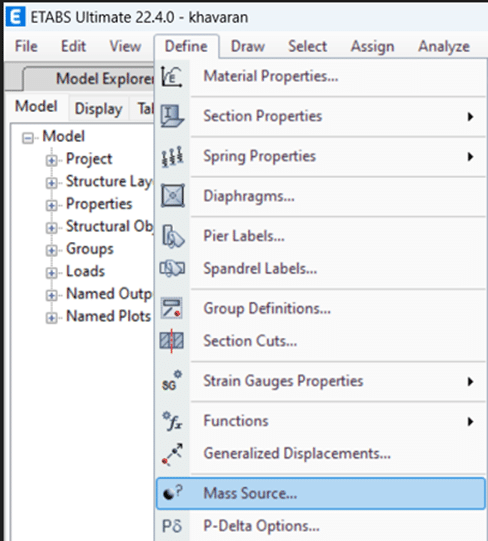The width and height of the screenshot is (488, 541).
Task: Click the Generalized Displacements icon
Action: point(172,454)
